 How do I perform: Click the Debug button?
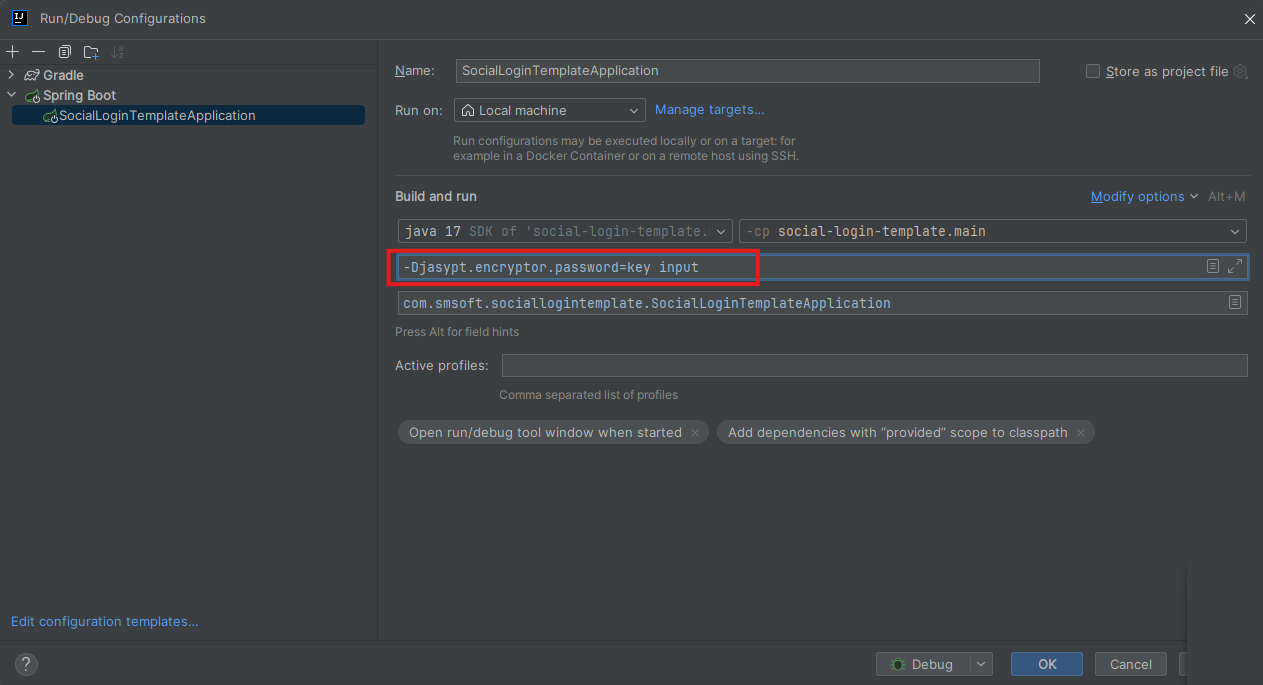point(923,664)
